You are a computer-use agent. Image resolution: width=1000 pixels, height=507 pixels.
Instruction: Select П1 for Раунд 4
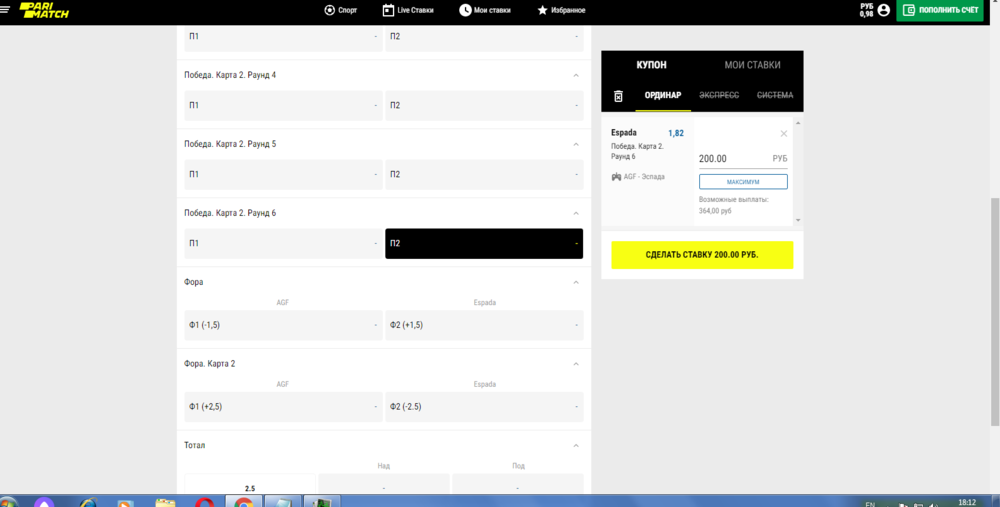pyautogui.click(x=283, y=105)
